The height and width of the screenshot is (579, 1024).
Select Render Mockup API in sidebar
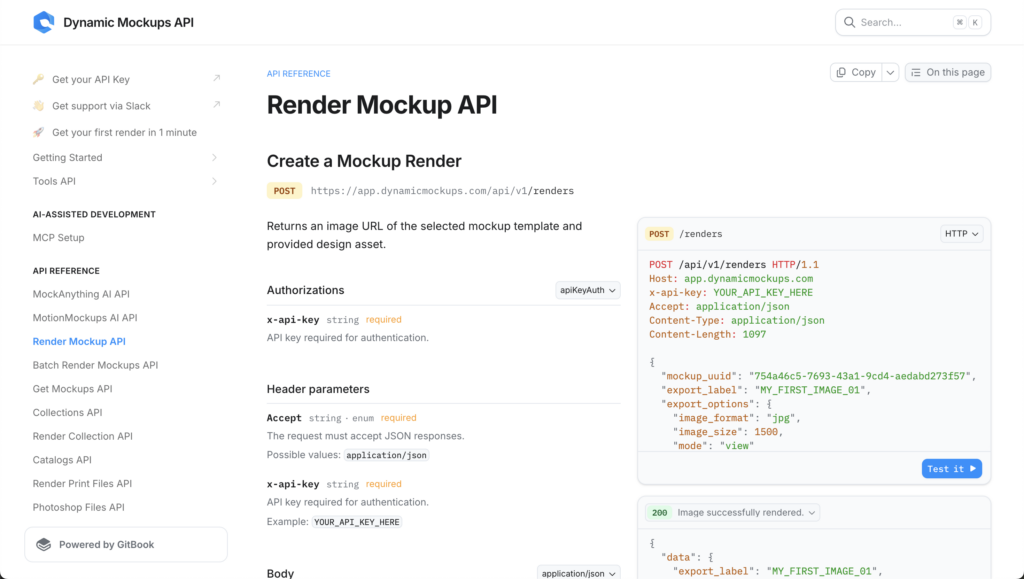coord(79,341)
